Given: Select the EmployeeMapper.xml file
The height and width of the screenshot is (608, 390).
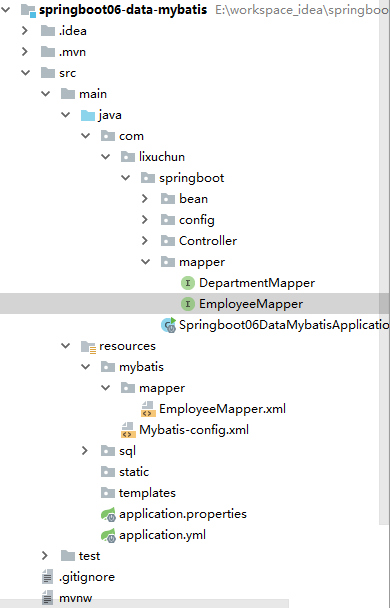Looking at the screenshot, I should pos(222,409).
